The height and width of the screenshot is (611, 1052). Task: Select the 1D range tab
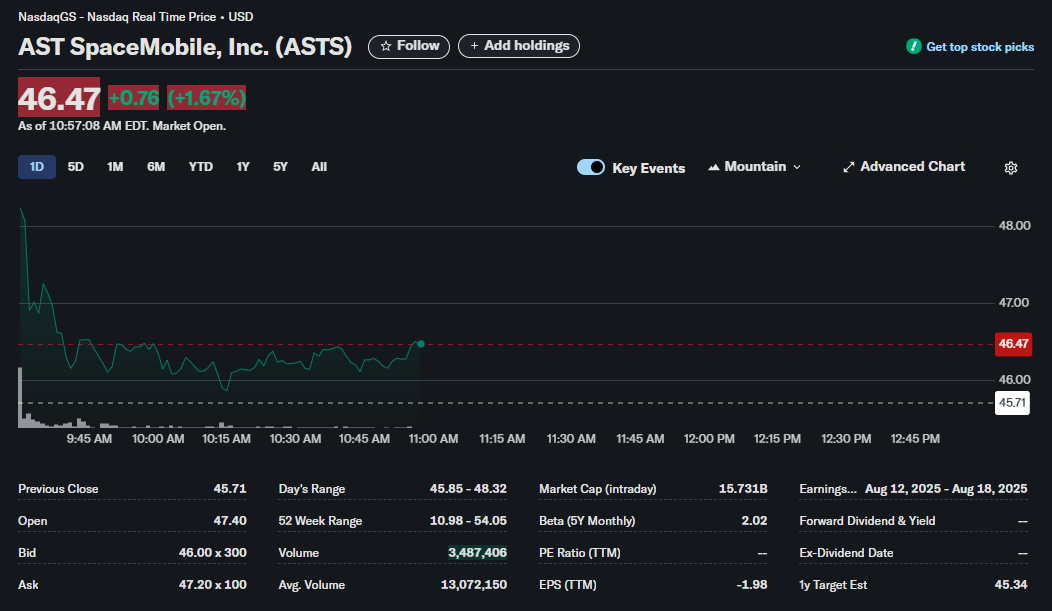click(37, 167)
